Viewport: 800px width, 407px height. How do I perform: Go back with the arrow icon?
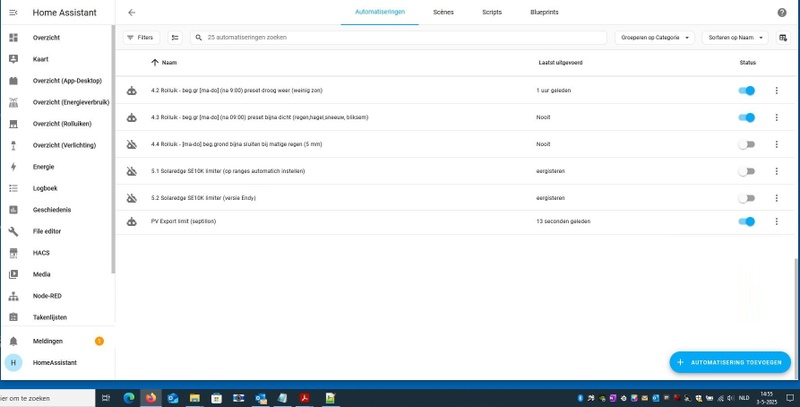click(x=132, y=13)
